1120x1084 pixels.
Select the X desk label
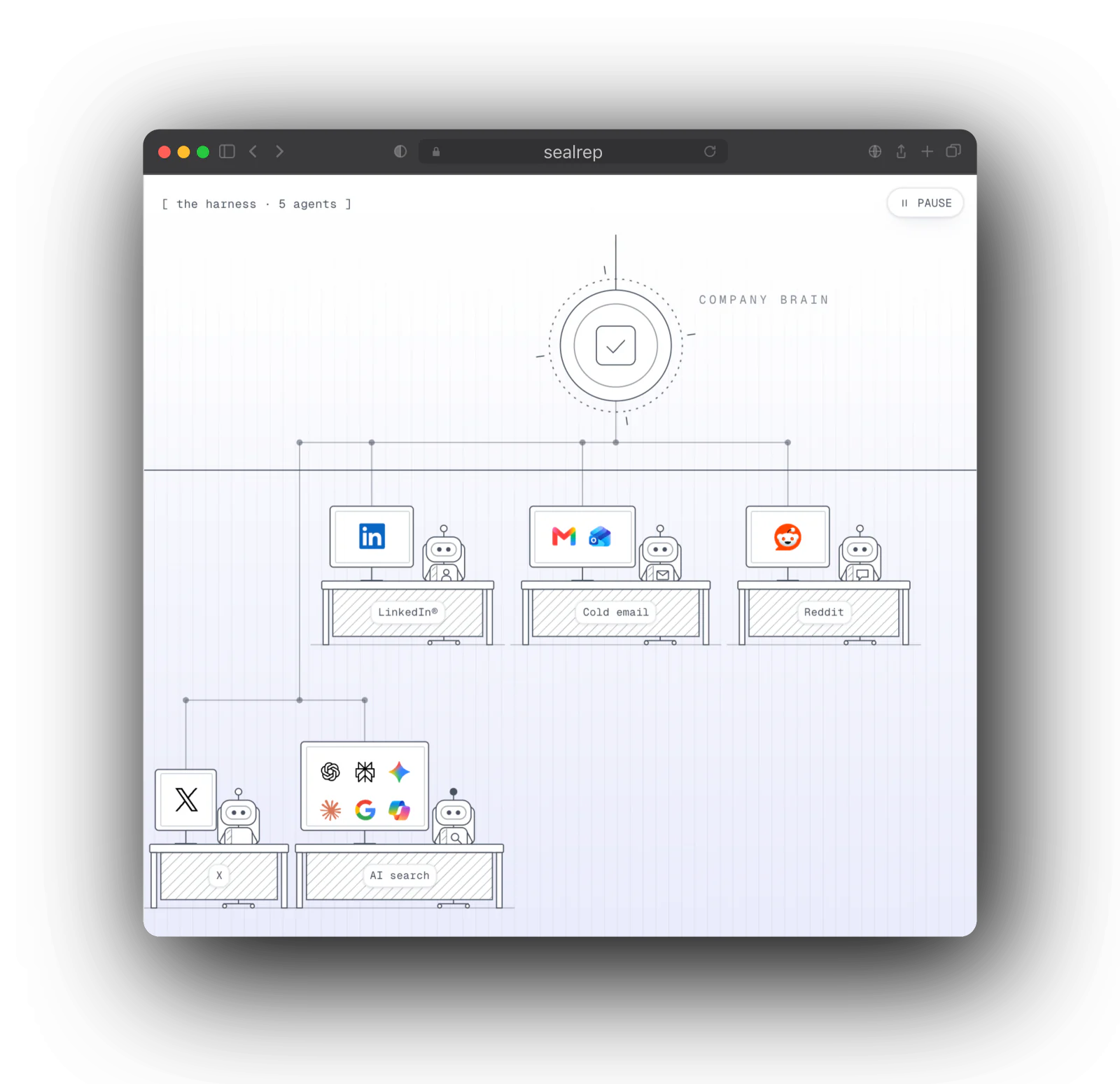point(219,875)
